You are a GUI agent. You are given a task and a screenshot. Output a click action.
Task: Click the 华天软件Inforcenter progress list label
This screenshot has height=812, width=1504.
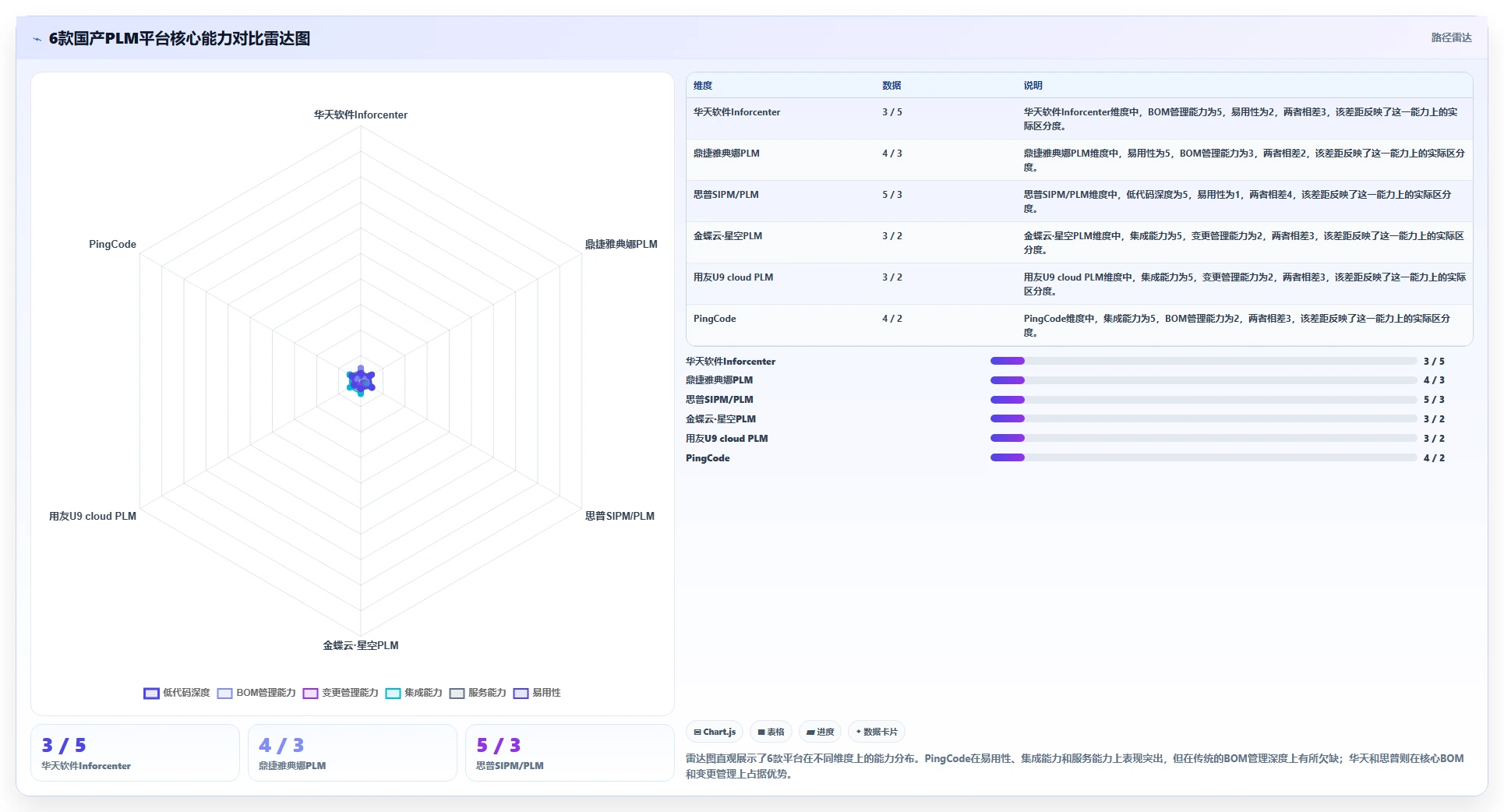(x=730, y=362)
